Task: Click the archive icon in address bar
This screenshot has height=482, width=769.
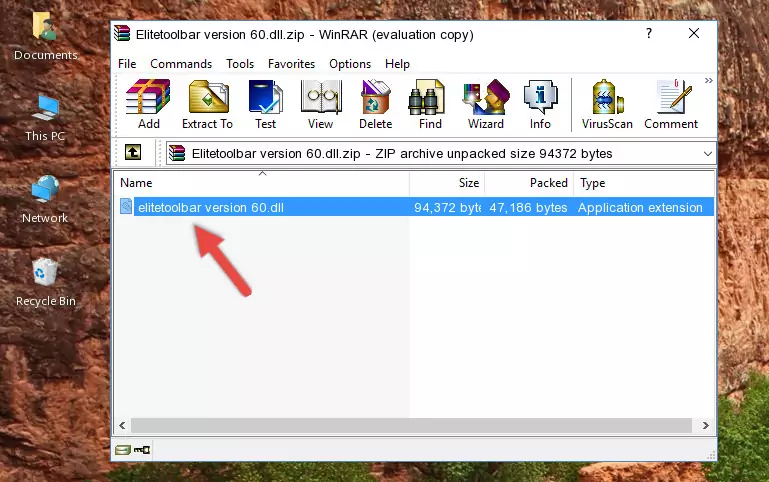Action: point(177,153)
